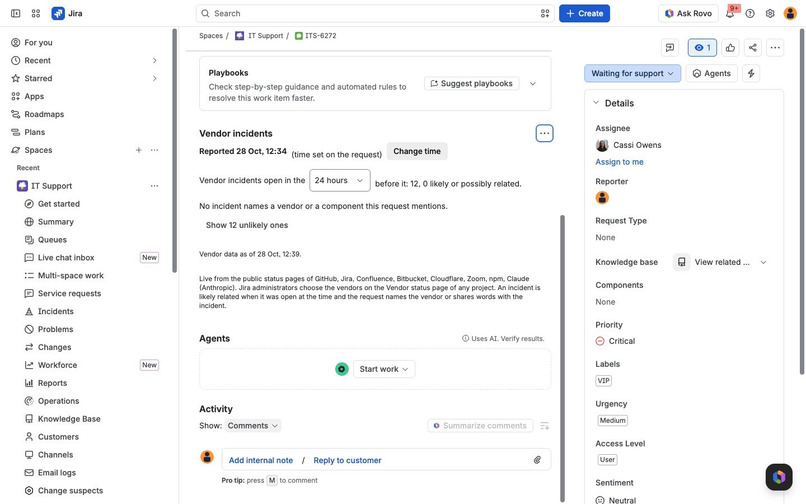806x504 pixels.
Task: Click the reporter avatar icon
Action: [602, 197]
